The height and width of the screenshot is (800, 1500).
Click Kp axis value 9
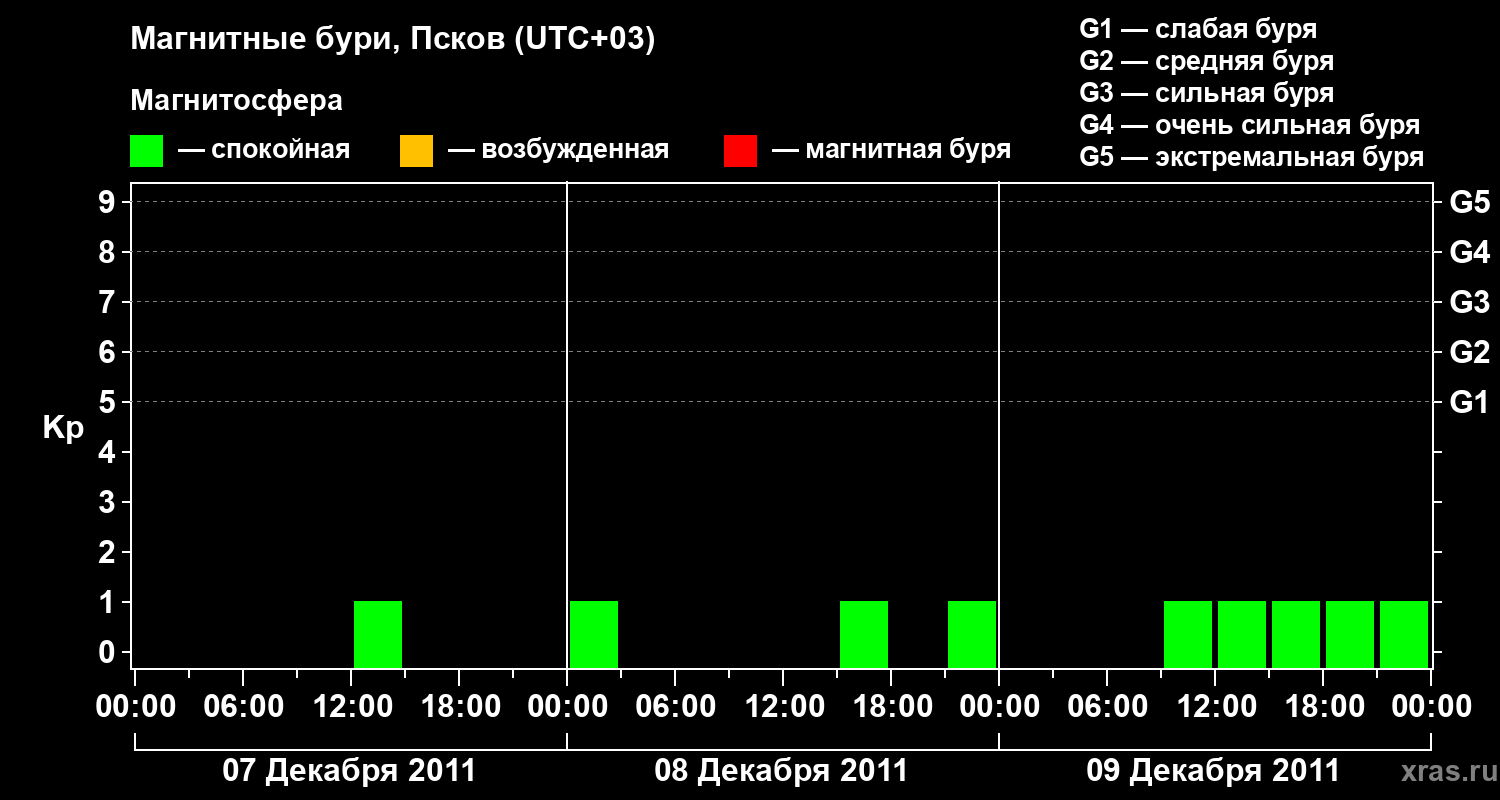click(x=108, y=202)
